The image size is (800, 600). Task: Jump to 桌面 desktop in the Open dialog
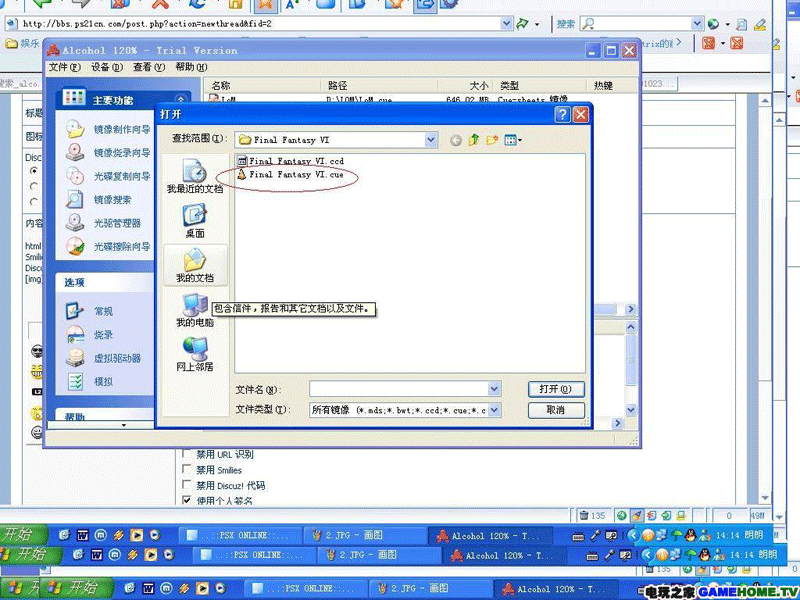tap(194, 220)
